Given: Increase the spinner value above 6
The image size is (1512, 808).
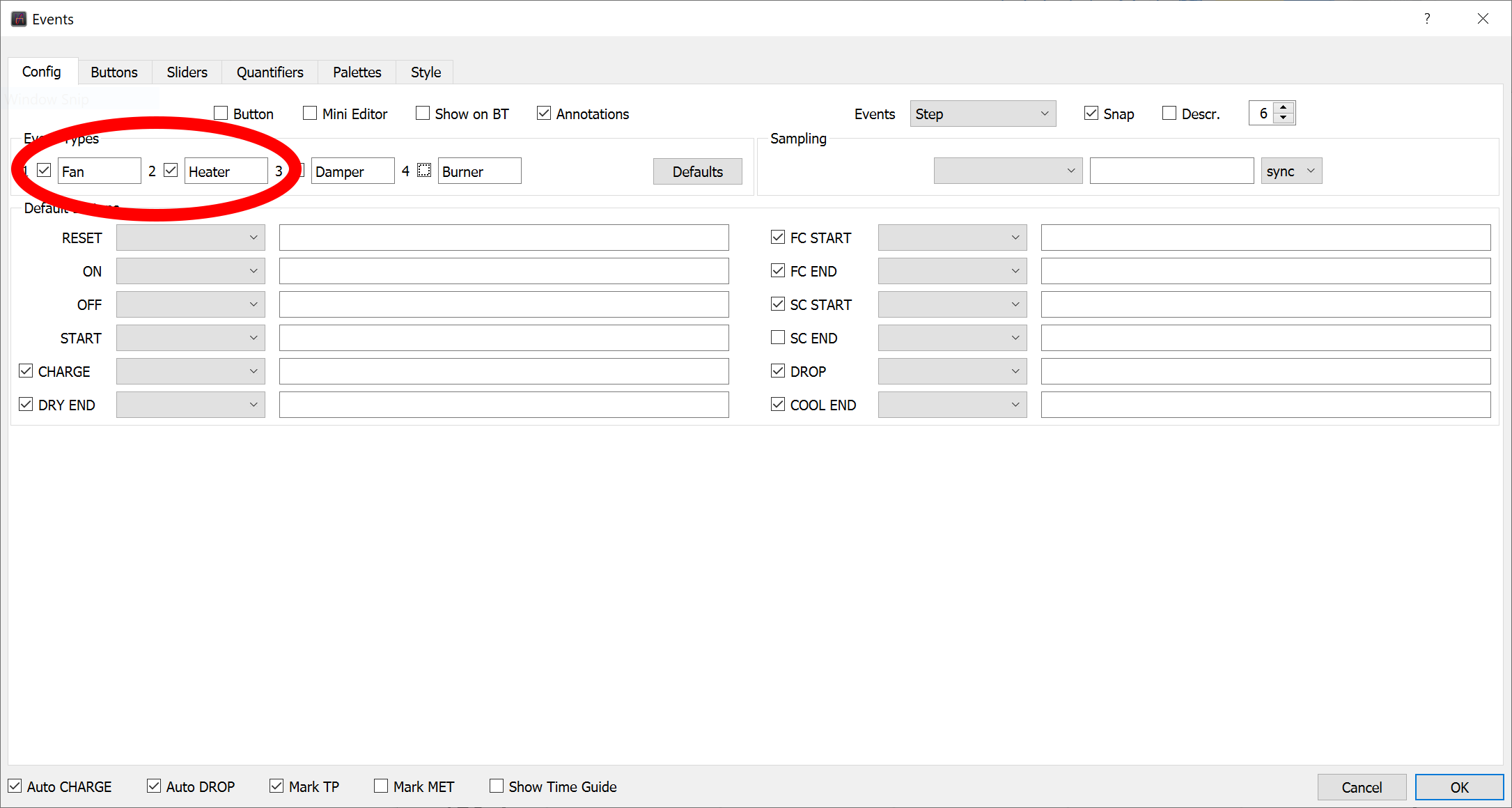Looking at the screenshot, I should click(1284, 107).
